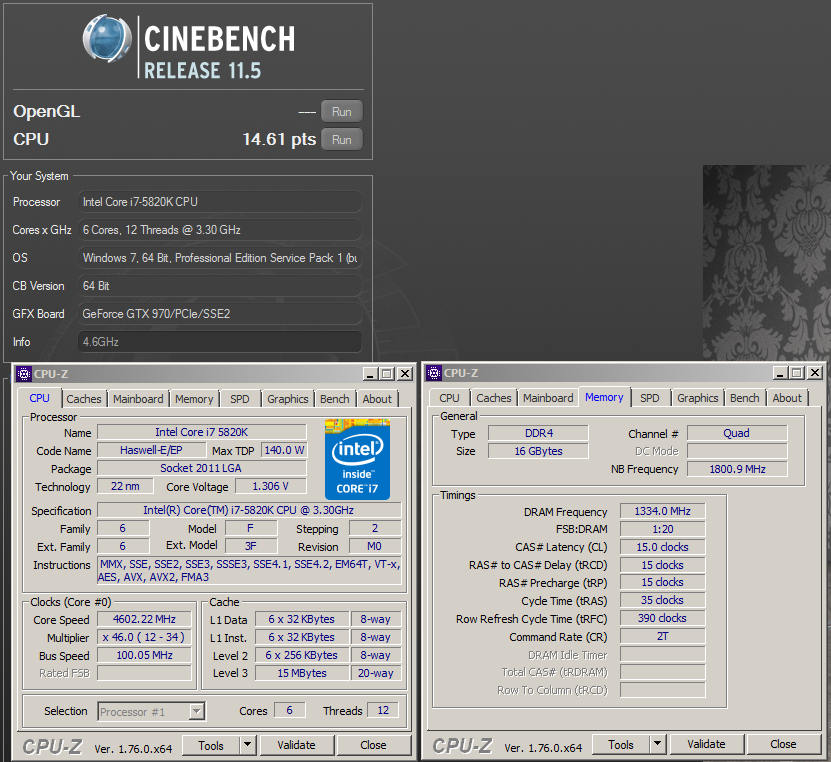Open Mainboard tab in left CPU-Z window
The image size is (831, 762).
tap(138, 399)
